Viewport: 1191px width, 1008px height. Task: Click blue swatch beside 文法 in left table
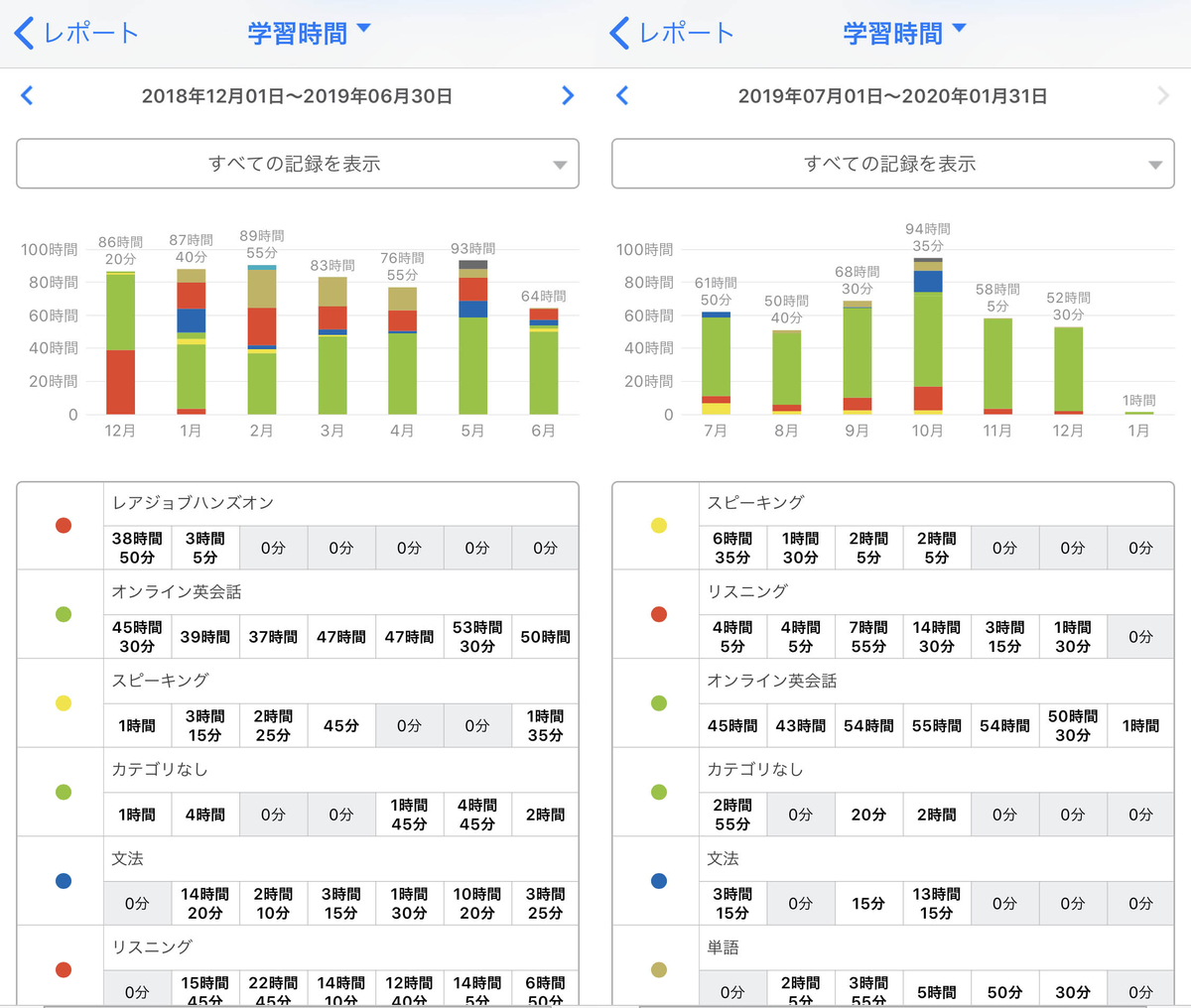pyautogui.click(x=64, y=881)
